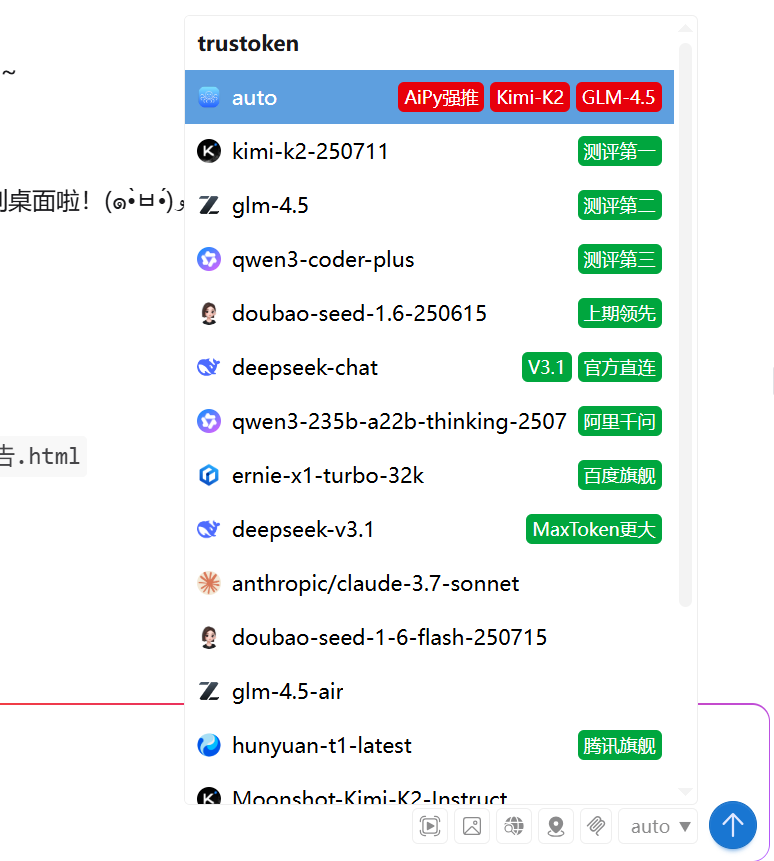Screen dimensions: 774x861
Task: Choose the deepseek-chat model
Action: pos(429,367)
